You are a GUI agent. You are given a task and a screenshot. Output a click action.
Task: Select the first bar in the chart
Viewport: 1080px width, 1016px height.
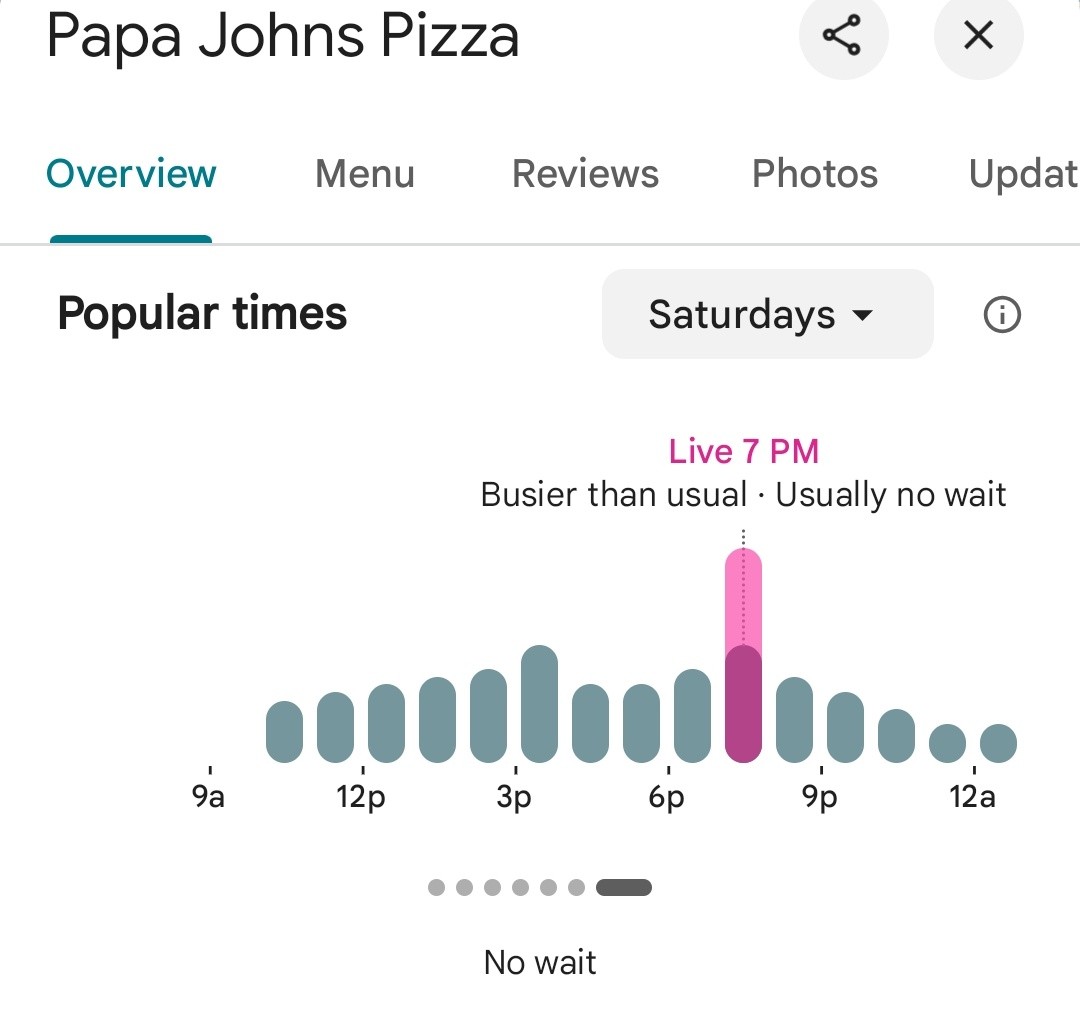tap(284, 732)
